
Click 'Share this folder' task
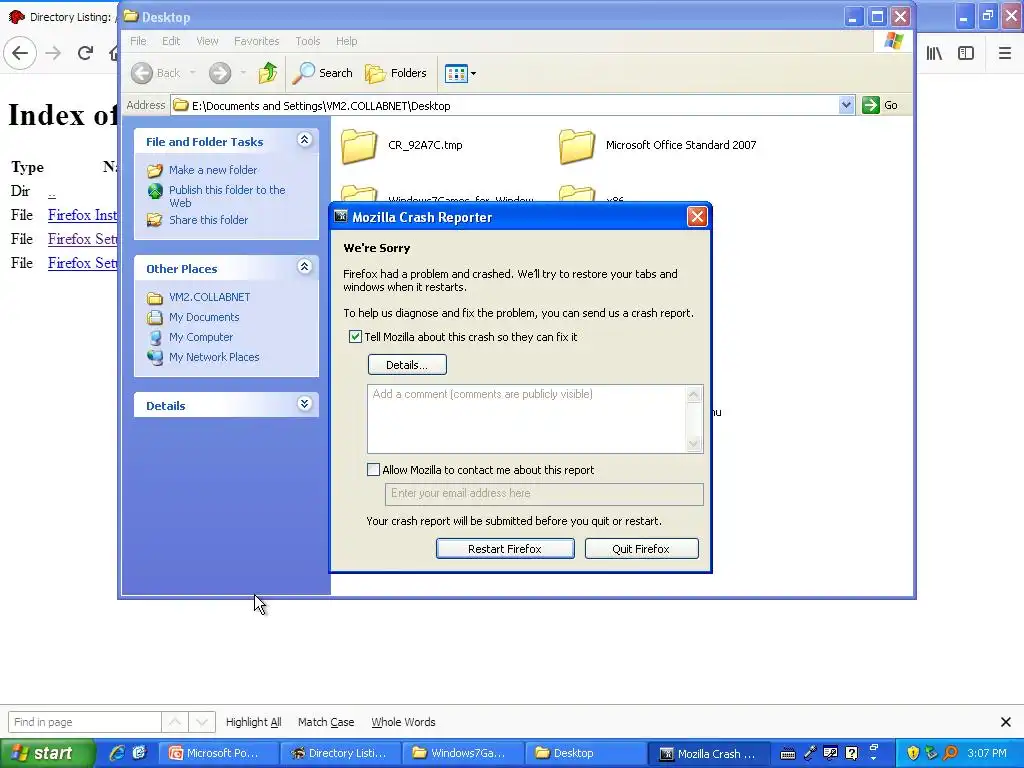pyautogui.click(x=208, y=220)
